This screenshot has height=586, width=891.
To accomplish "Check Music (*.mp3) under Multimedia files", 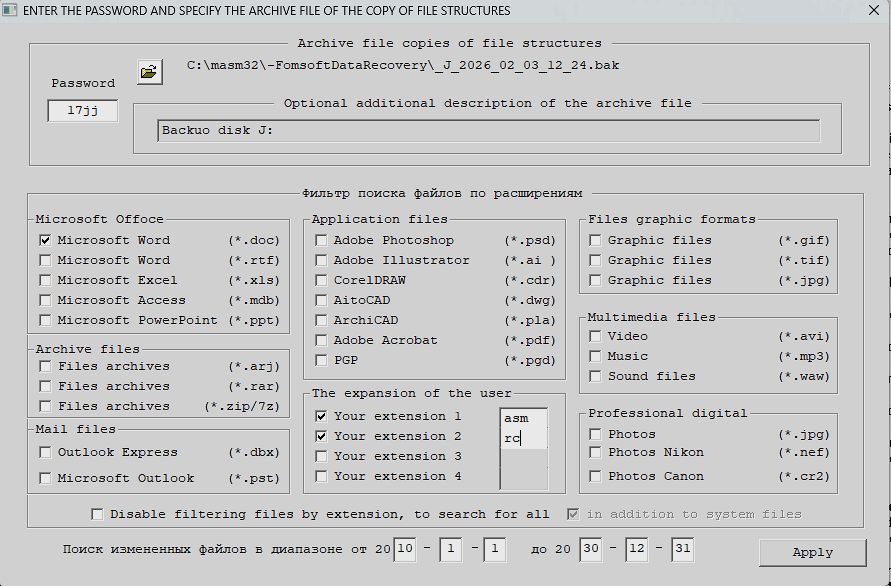I will 595,355.
